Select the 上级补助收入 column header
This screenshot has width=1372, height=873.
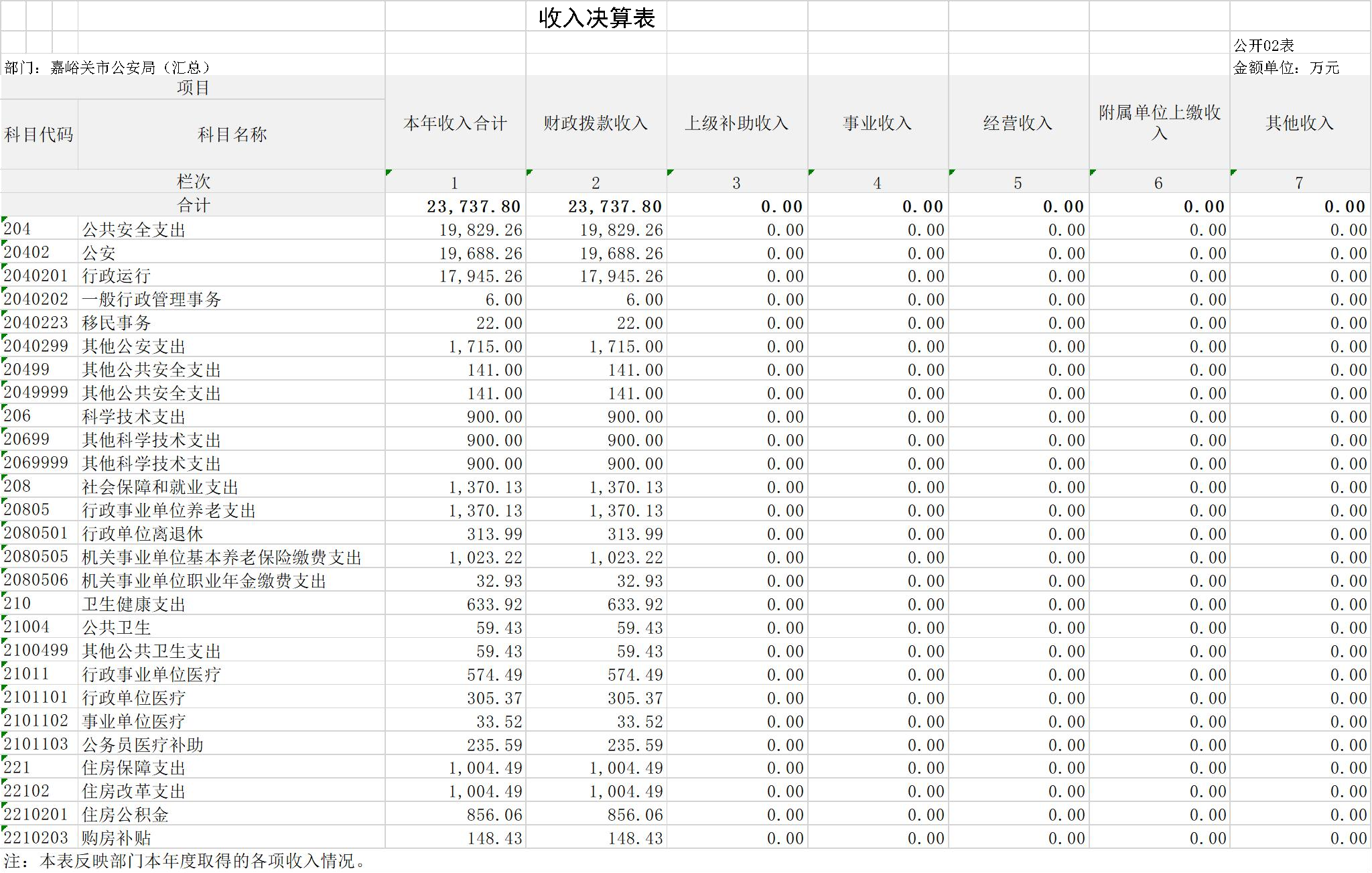736,123
